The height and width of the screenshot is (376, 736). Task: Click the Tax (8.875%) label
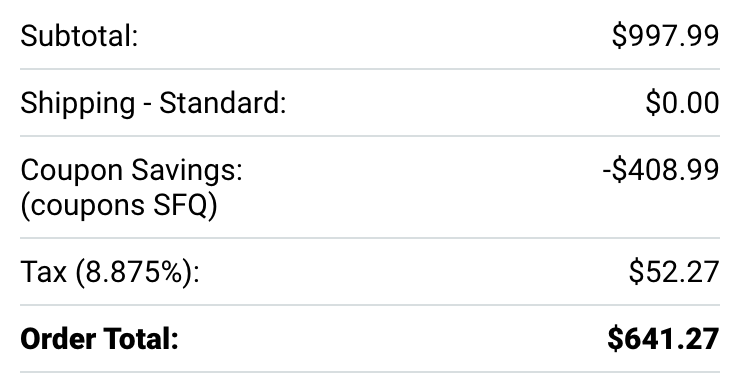click(x=110, y=272)
